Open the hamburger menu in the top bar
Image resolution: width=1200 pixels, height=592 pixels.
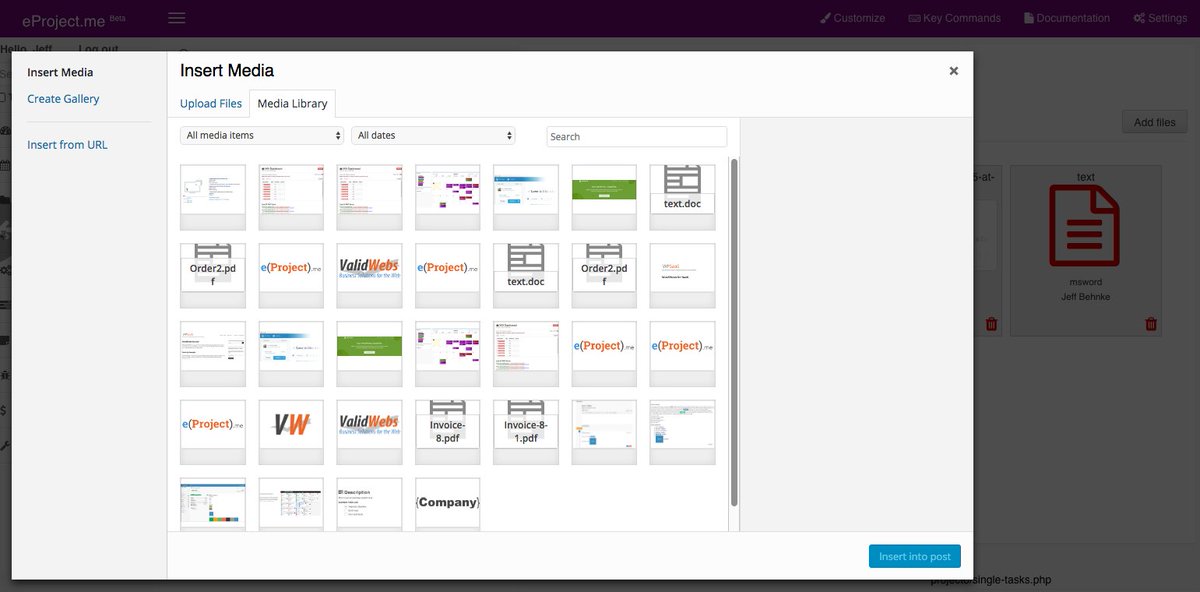pyautogui.click(x=177, y=18)
